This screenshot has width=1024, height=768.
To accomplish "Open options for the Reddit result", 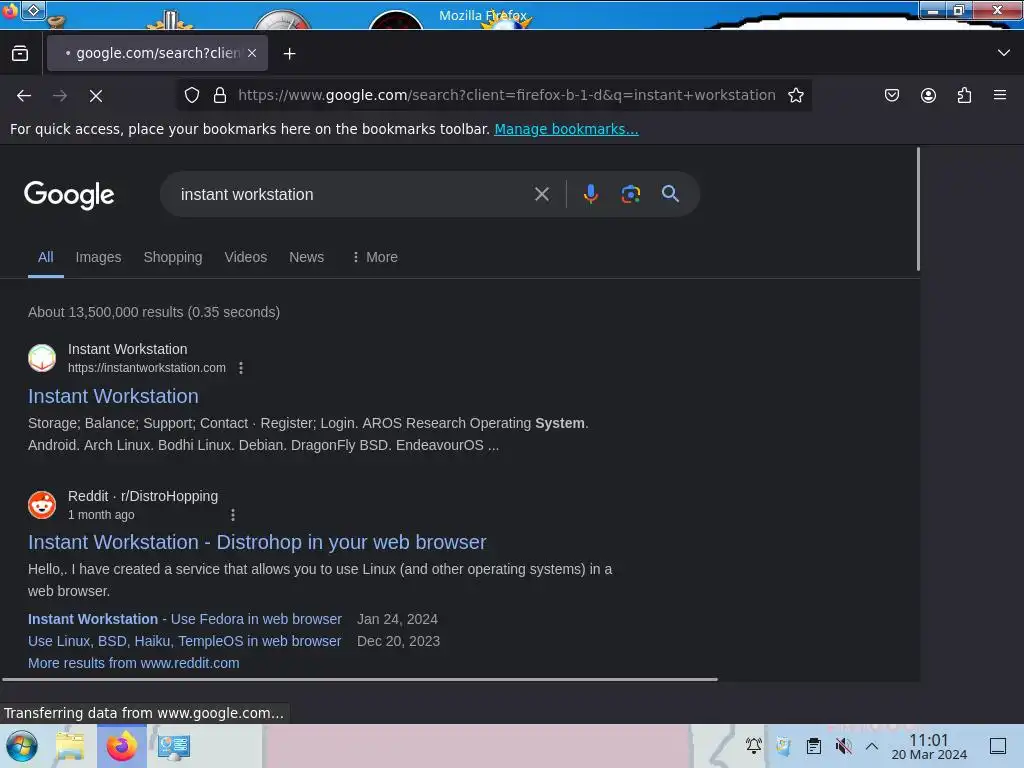I will point(233,515).
